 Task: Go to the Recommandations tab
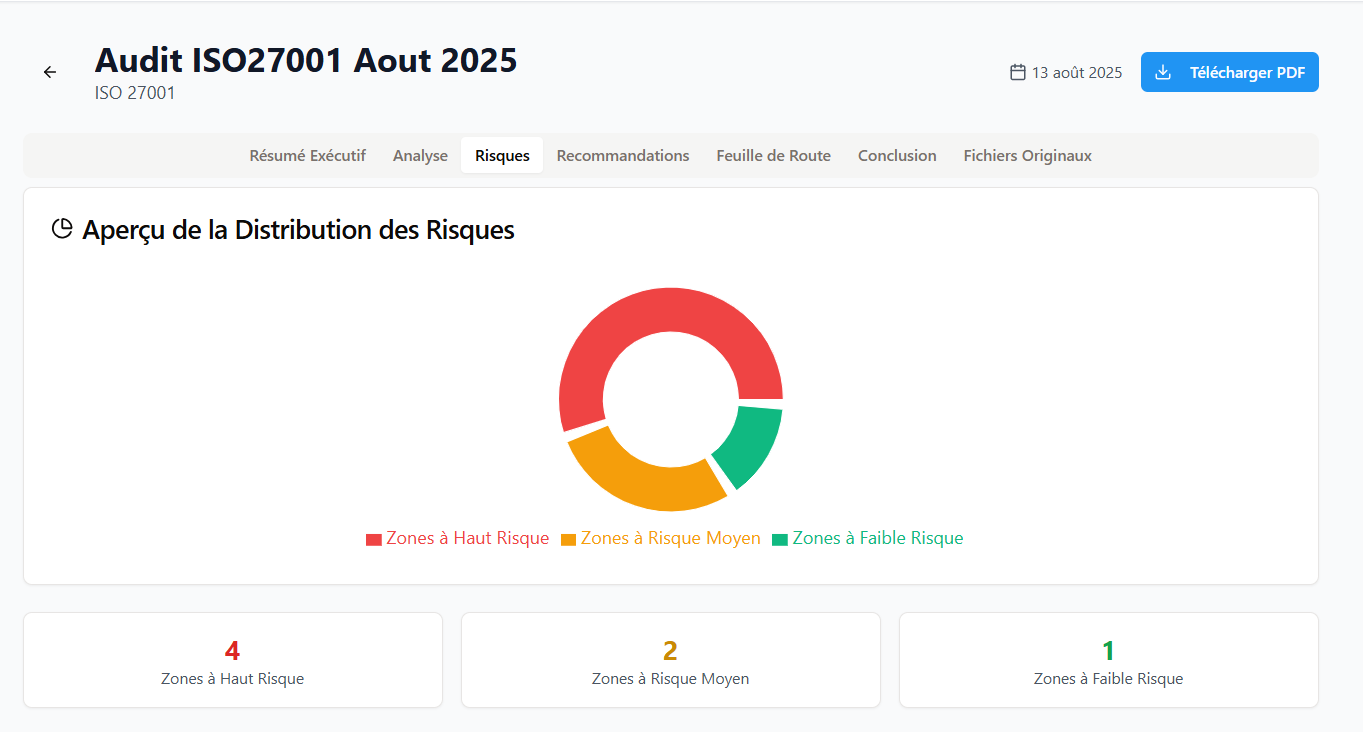623,155
